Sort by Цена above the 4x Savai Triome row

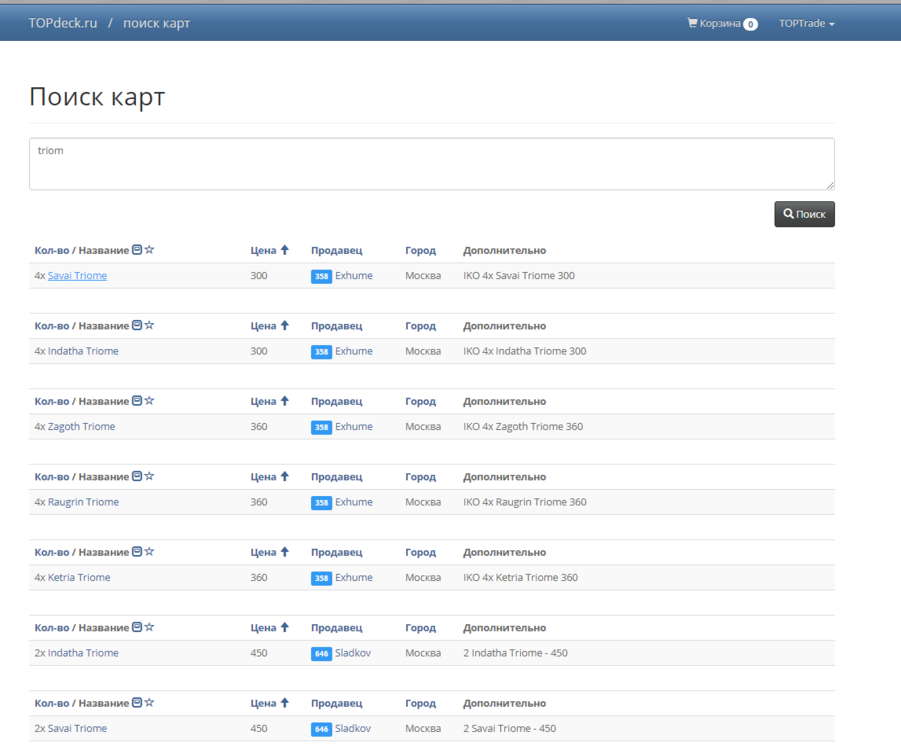coord(264,250)
